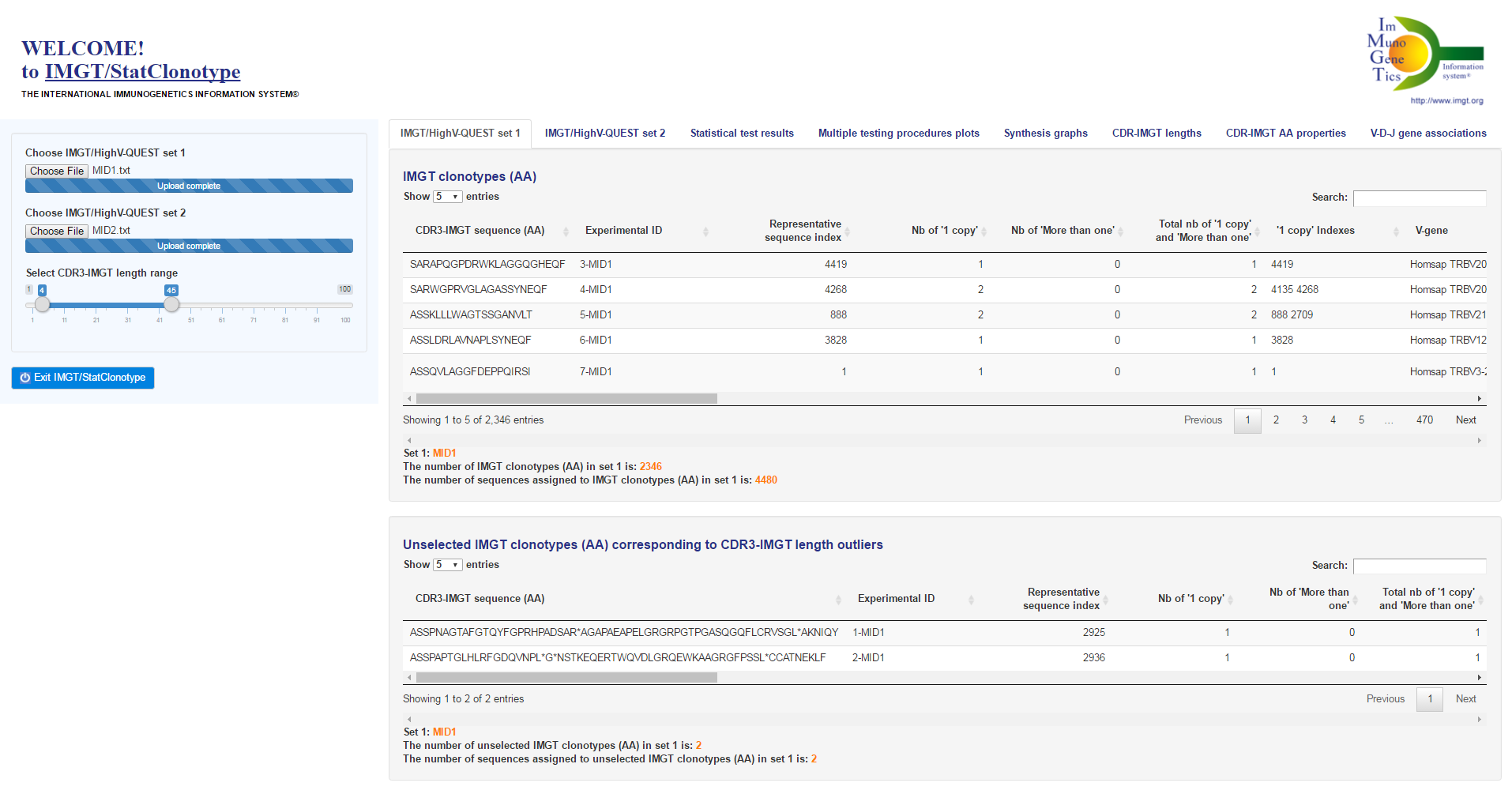Image resolution: width=1512 pixels, height=794 pixels.
Task: Click right arrow of first table scrollbar
Action: 1480,399
